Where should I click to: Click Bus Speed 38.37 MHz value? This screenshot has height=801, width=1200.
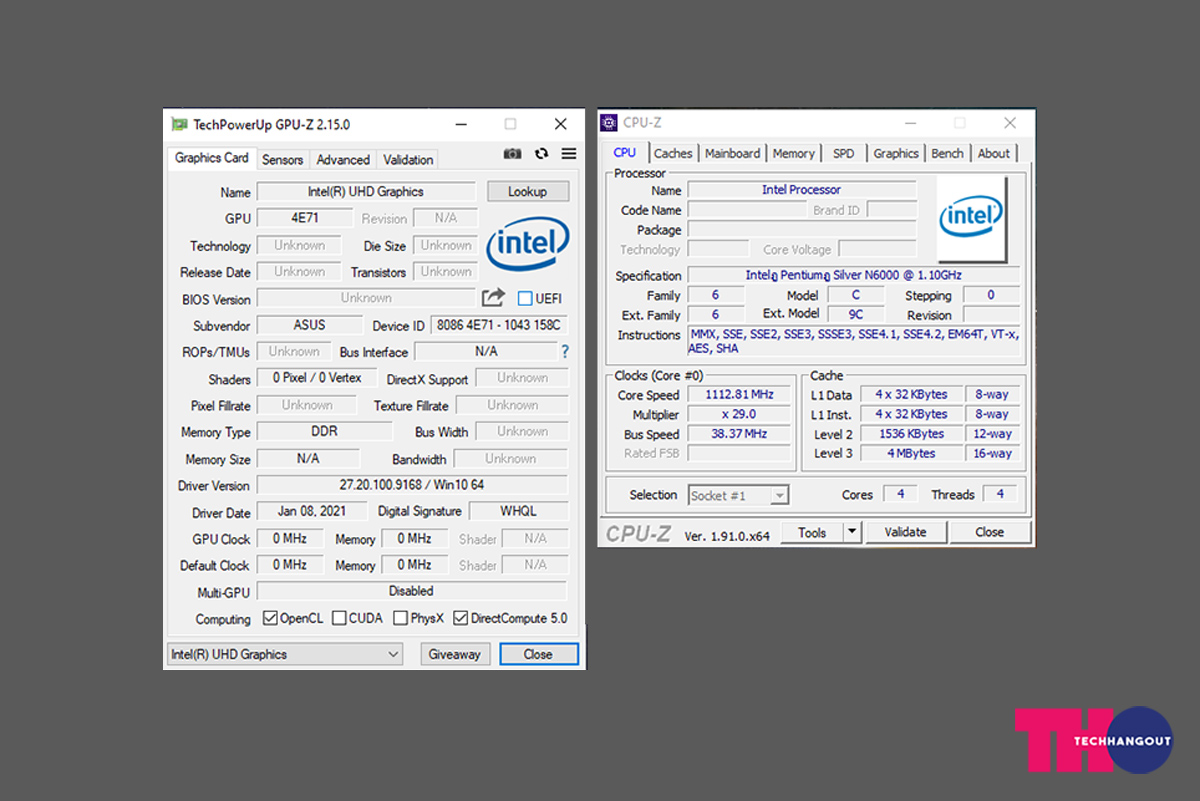pos(738,435)
